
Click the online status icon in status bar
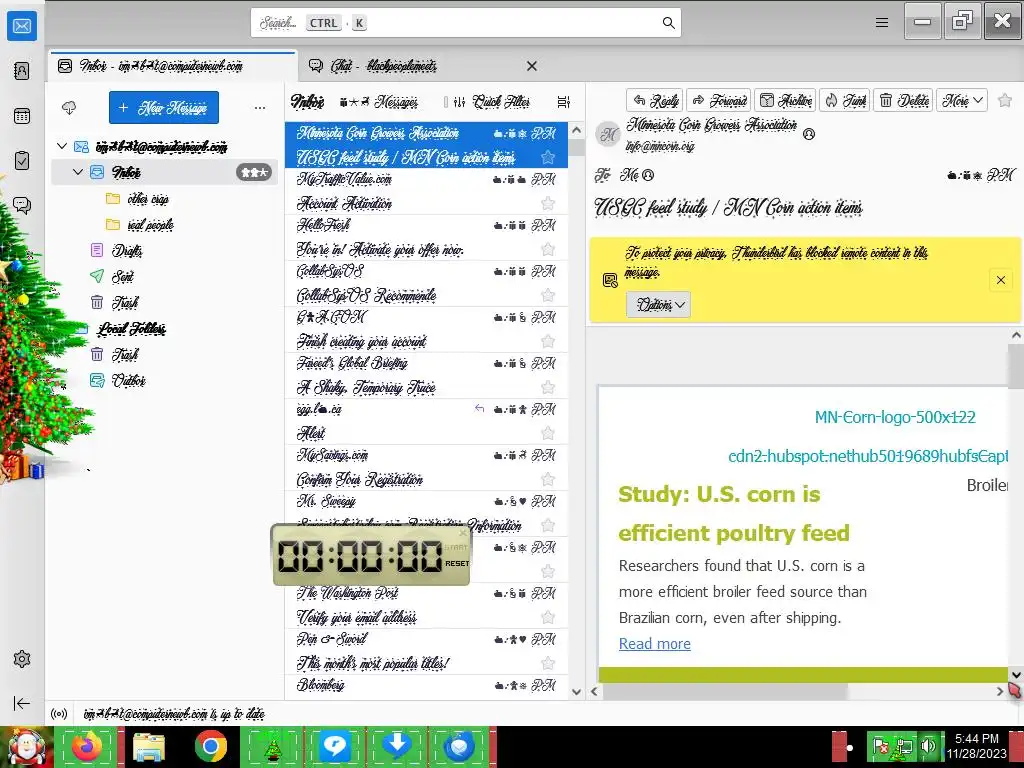pos(59,714)
